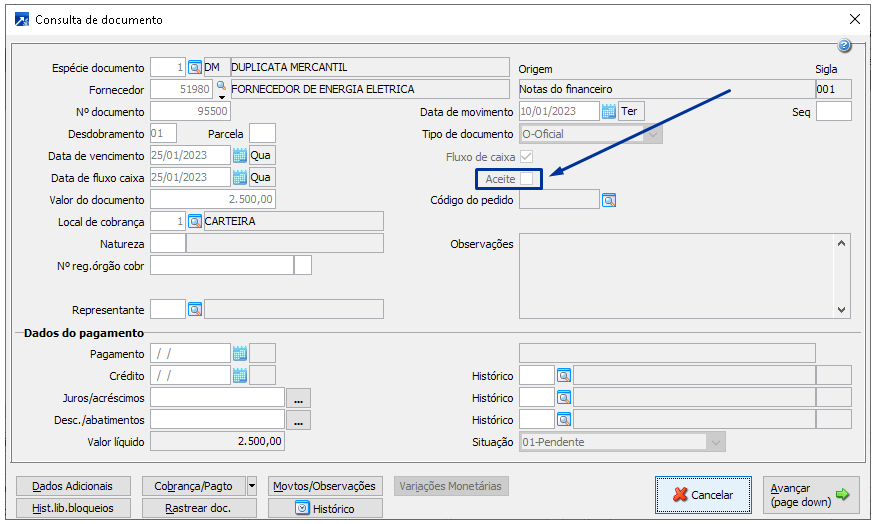This screenshot has width=876, height=524.
Task: Search Fornecedor with the magnifier icon
Action: (x=221, y=85)
